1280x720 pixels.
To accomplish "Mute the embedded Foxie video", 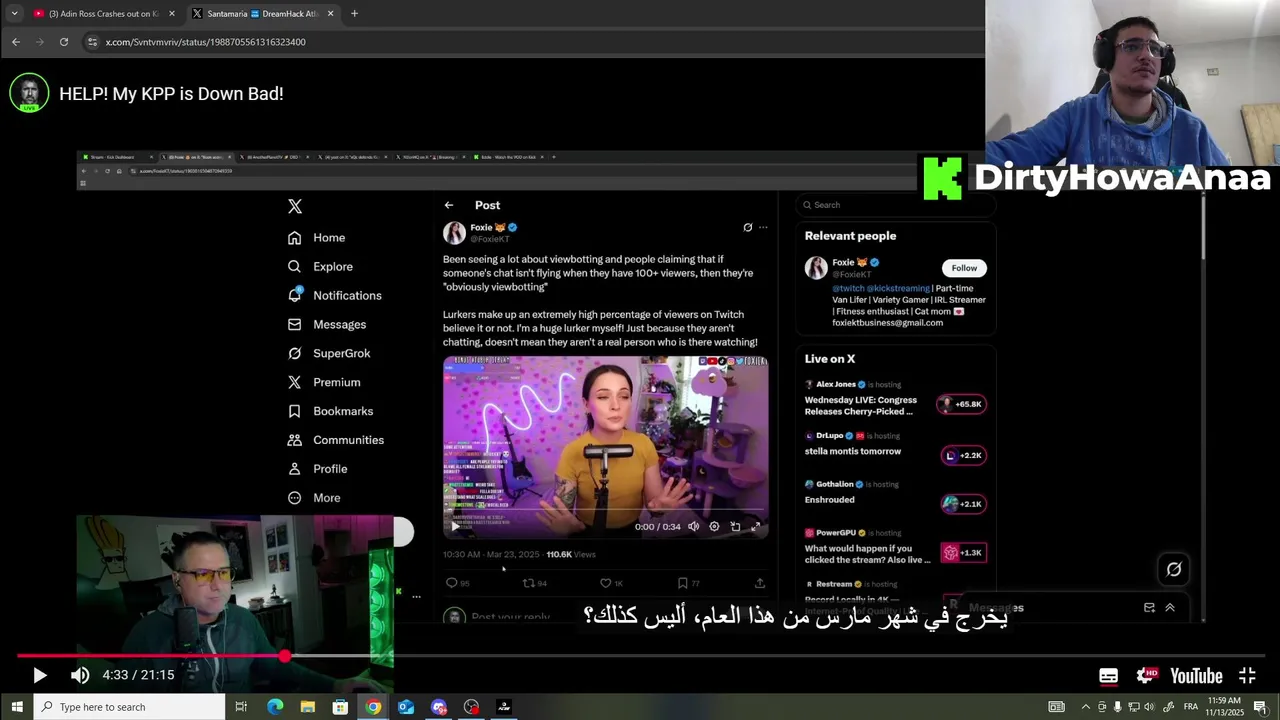I will click(x=693, y=526).
